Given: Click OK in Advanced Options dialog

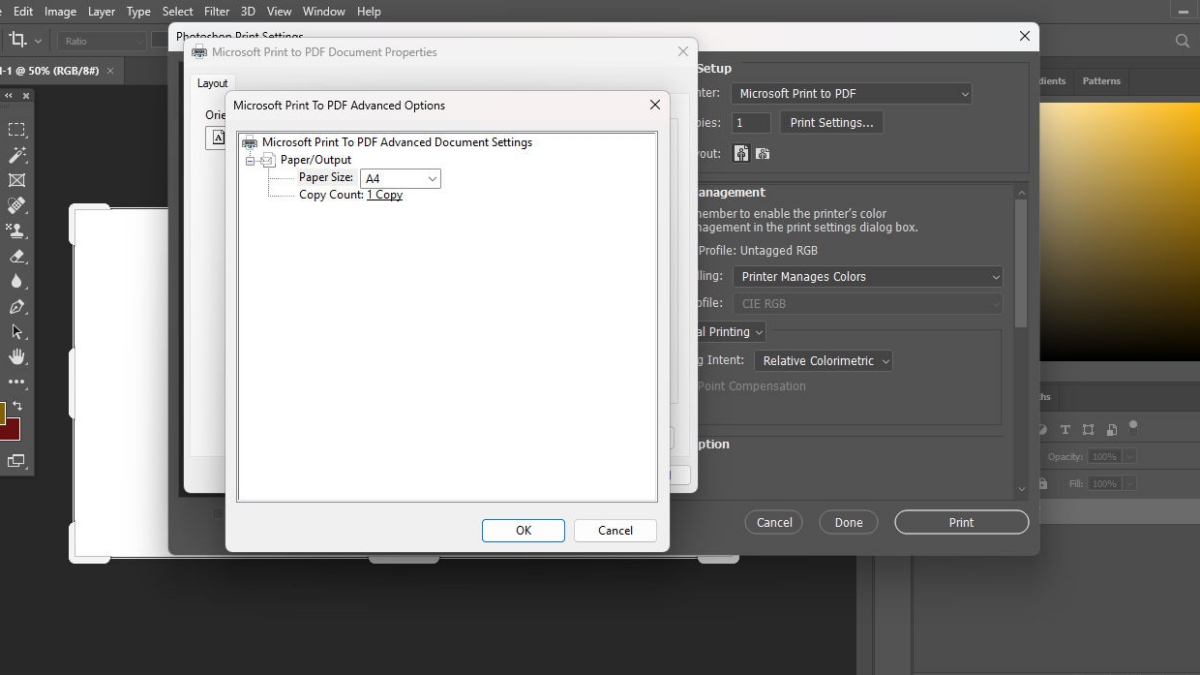Looking at the screenshot, I should click(x=523, y=531).
